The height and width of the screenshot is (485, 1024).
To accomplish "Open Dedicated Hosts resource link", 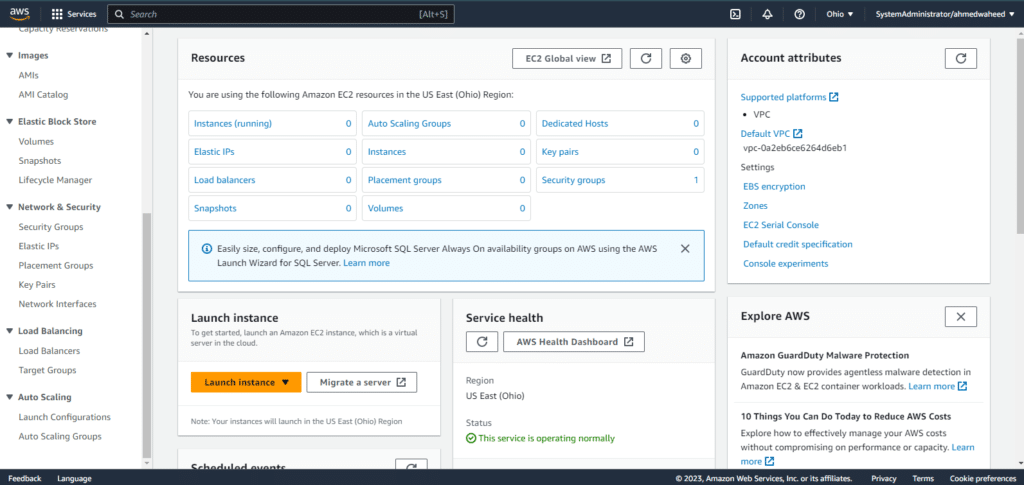I will click(x=575, y=123).
